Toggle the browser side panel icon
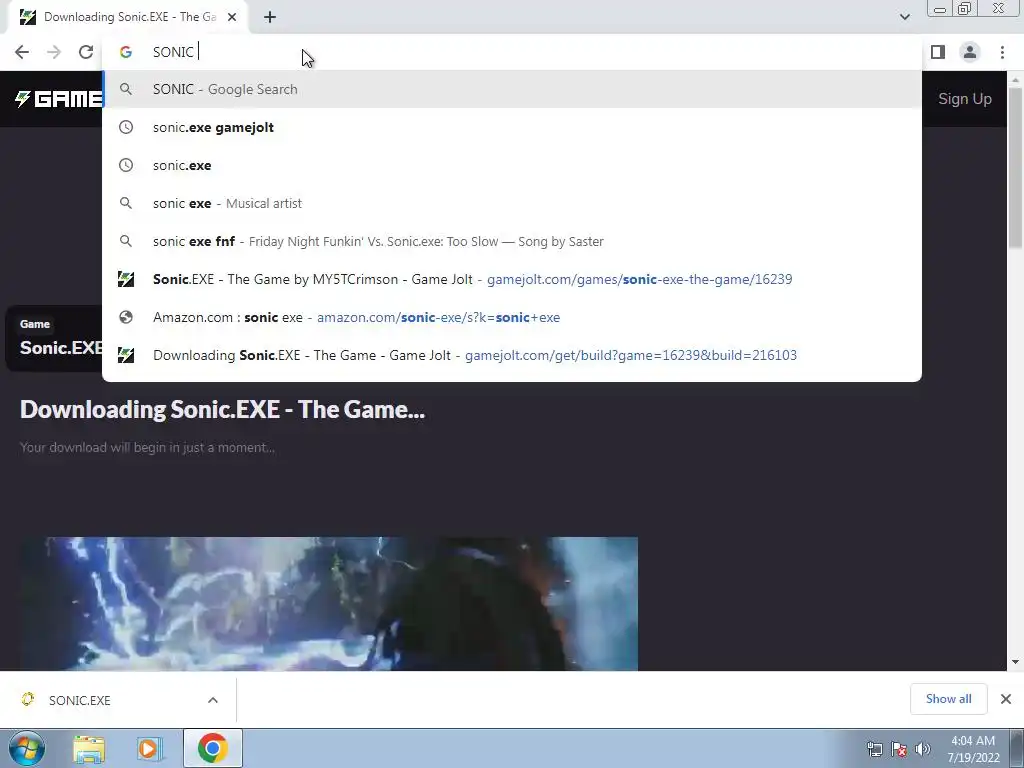 point(938,52)
